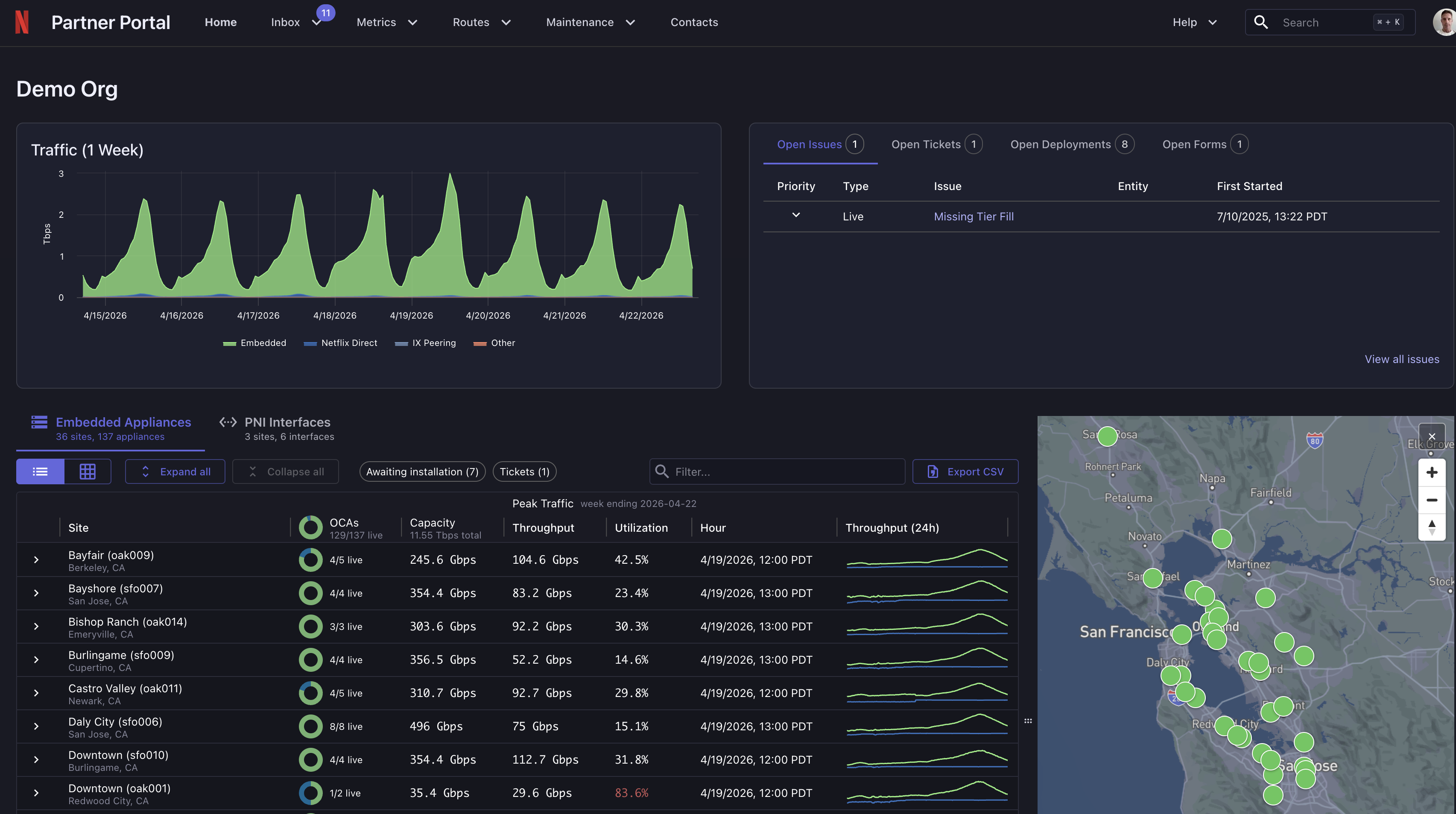Open the Routes dropdown menu
This screenshot has height=814, width=1456.
click(x=482, y=22)
